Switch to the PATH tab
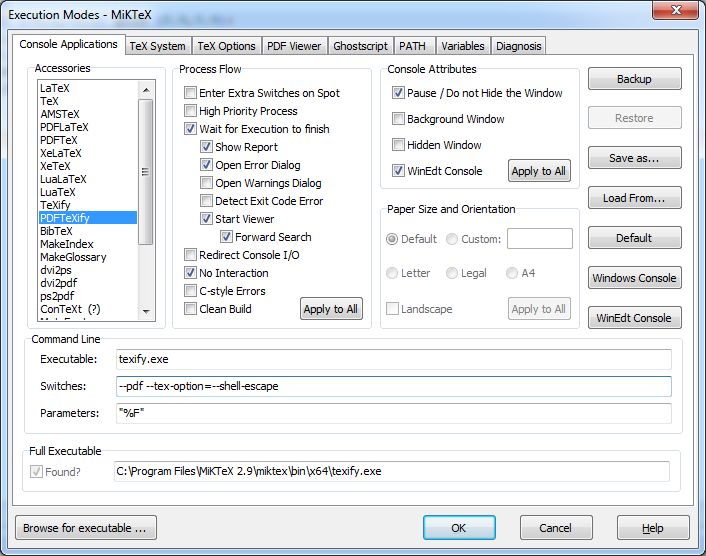This screenshot has width=706, height=556. click(413, 46)
